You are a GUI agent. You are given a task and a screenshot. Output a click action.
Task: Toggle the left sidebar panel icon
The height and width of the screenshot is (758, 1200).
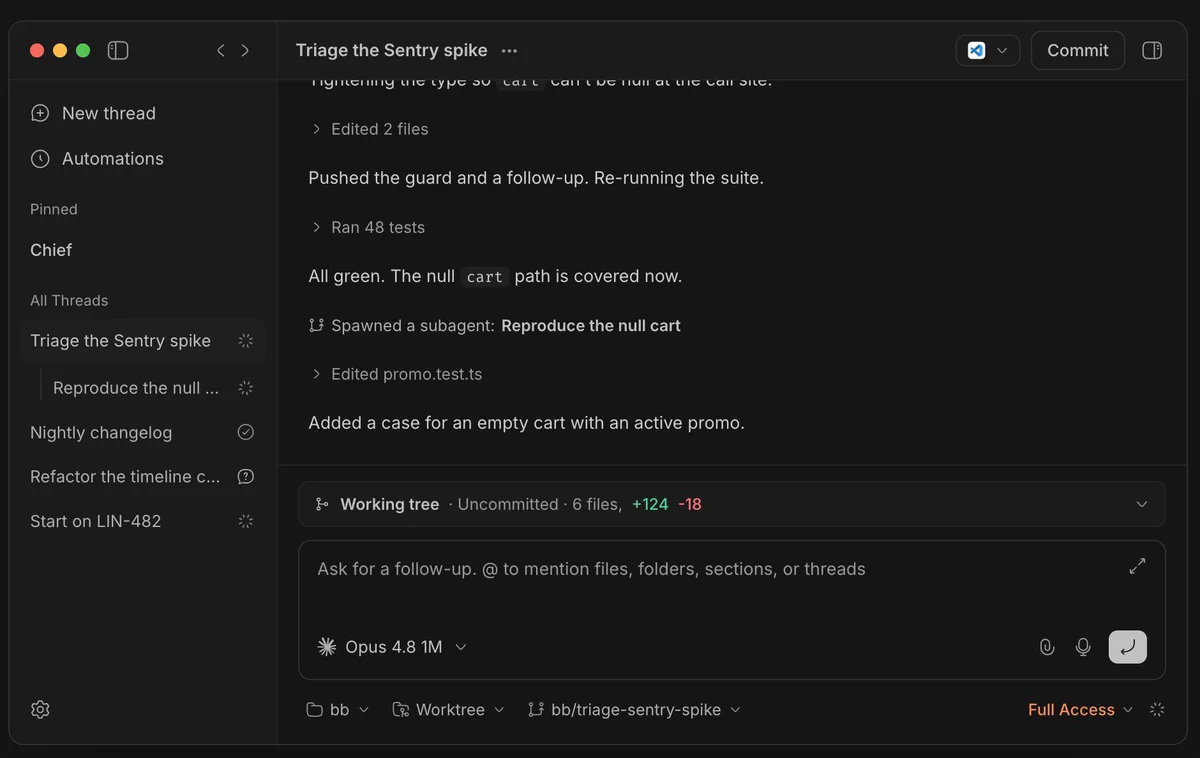click(x=118, y=50)
